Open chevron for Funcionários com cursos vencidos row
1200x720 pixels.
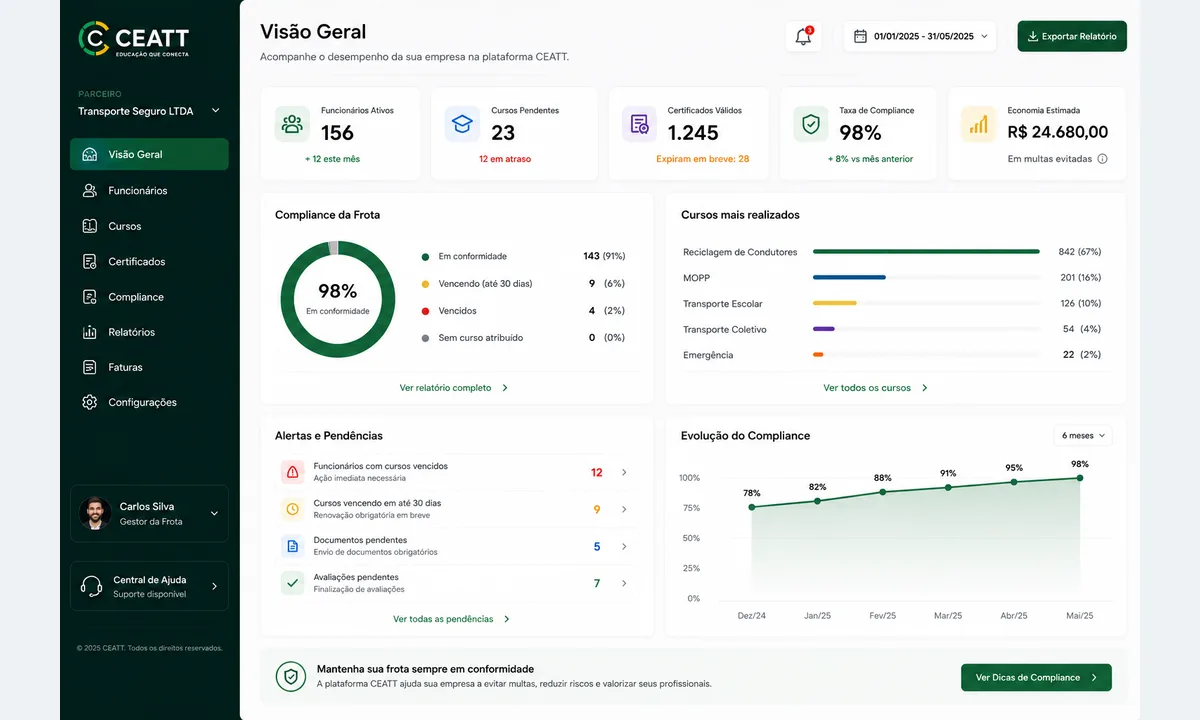(624, 472)
